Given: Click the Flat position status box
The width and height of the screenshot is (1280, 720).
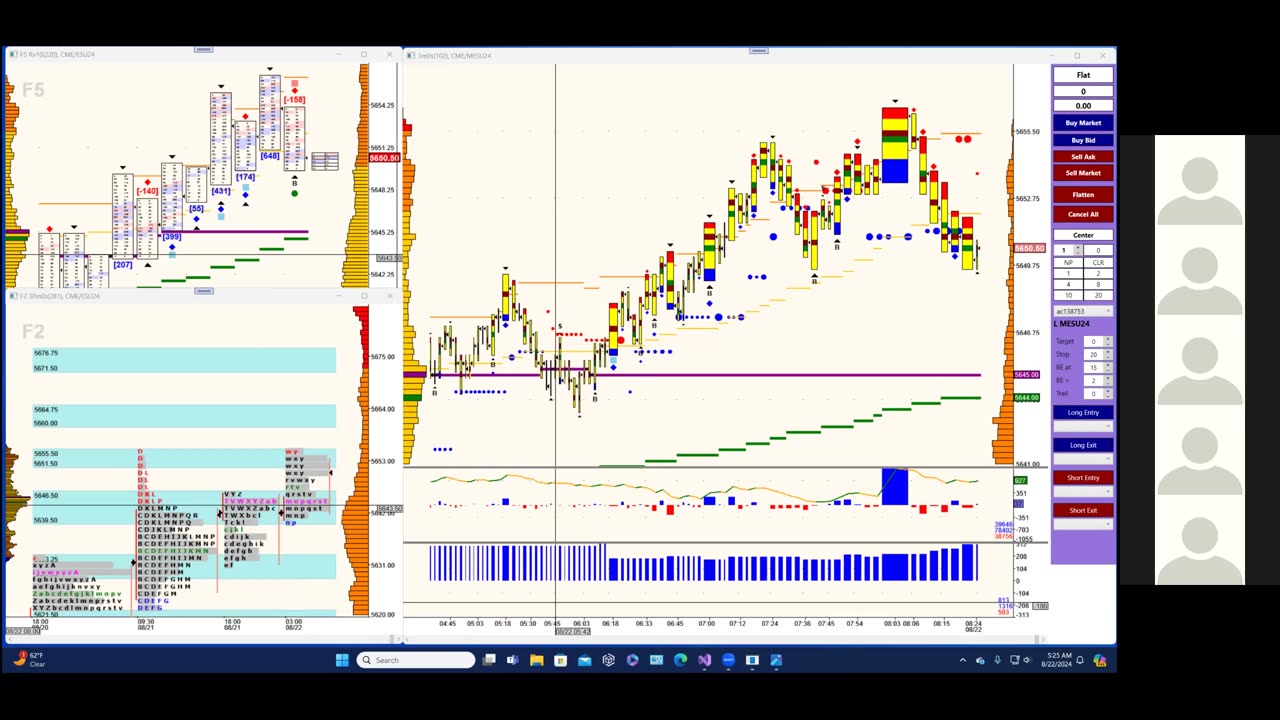Looking at the screenshot, I should (x=1083, y=75).
